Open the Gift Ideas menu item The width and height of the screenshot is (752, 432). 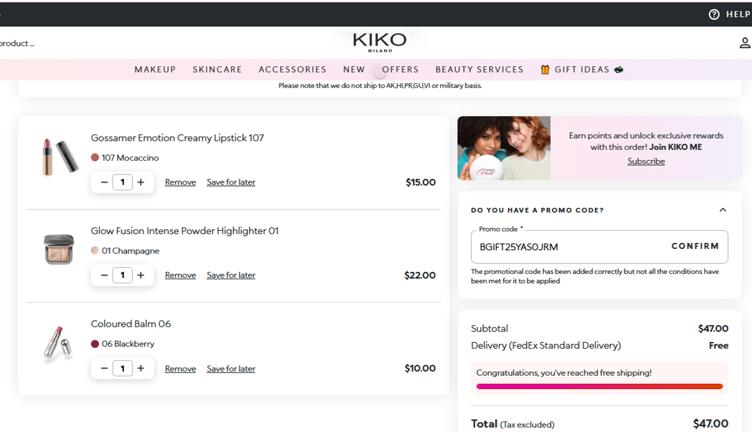pyautogui.click(x=582, y=70)
